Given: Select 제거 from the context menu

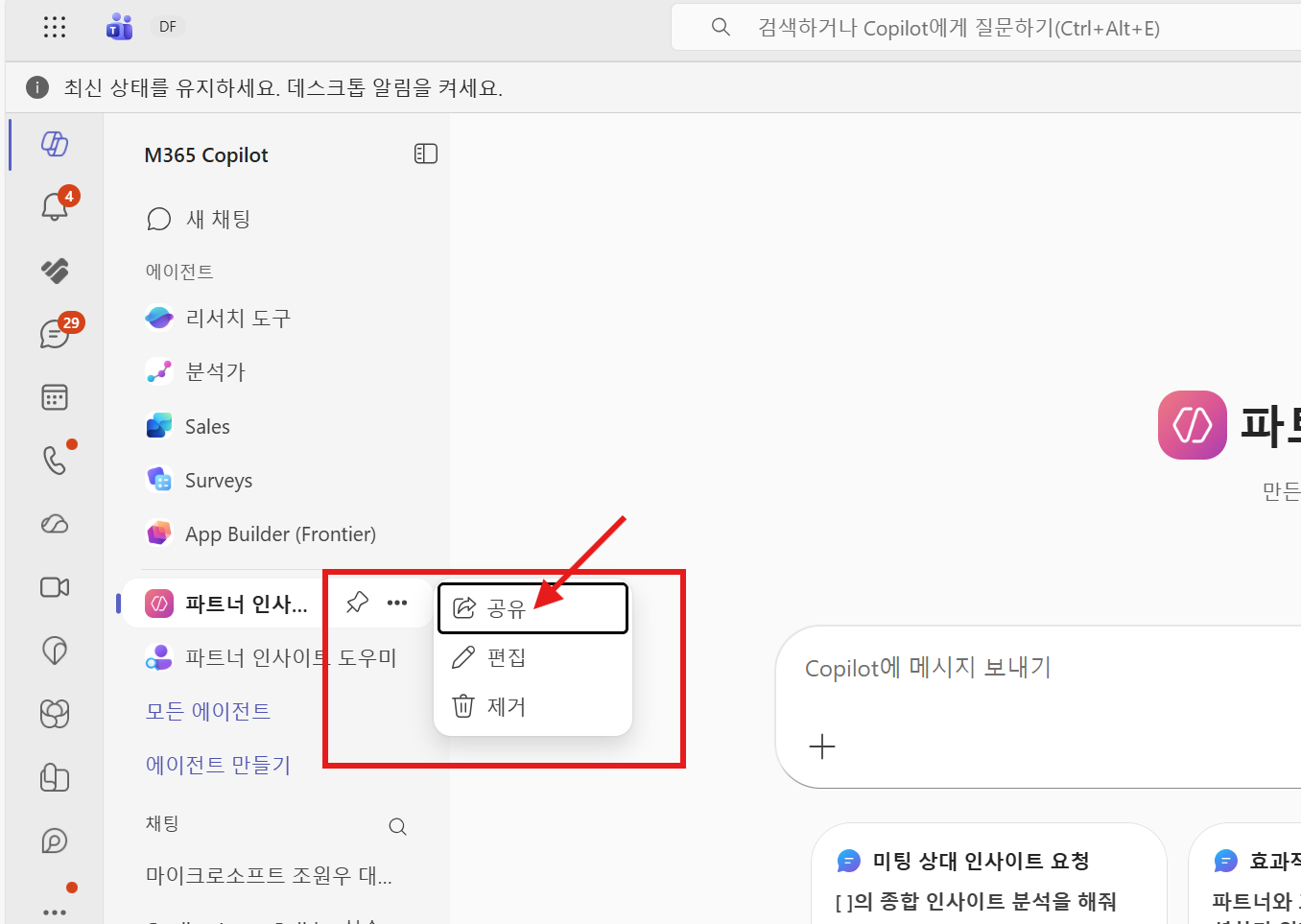Looking at the screenshot, I should click(532, 707).
